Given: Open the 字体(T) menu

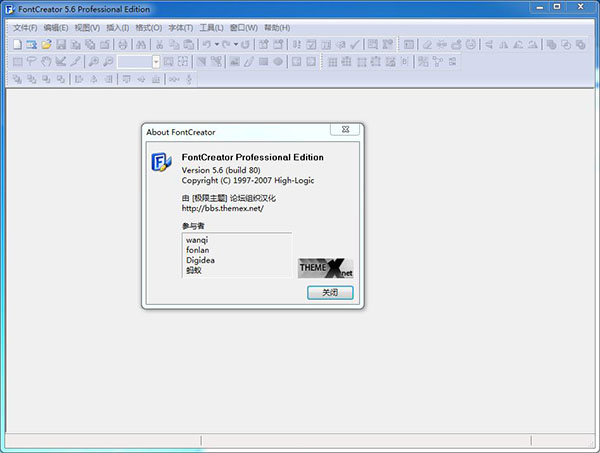Looking at the screenshot, I should [181, 28].
